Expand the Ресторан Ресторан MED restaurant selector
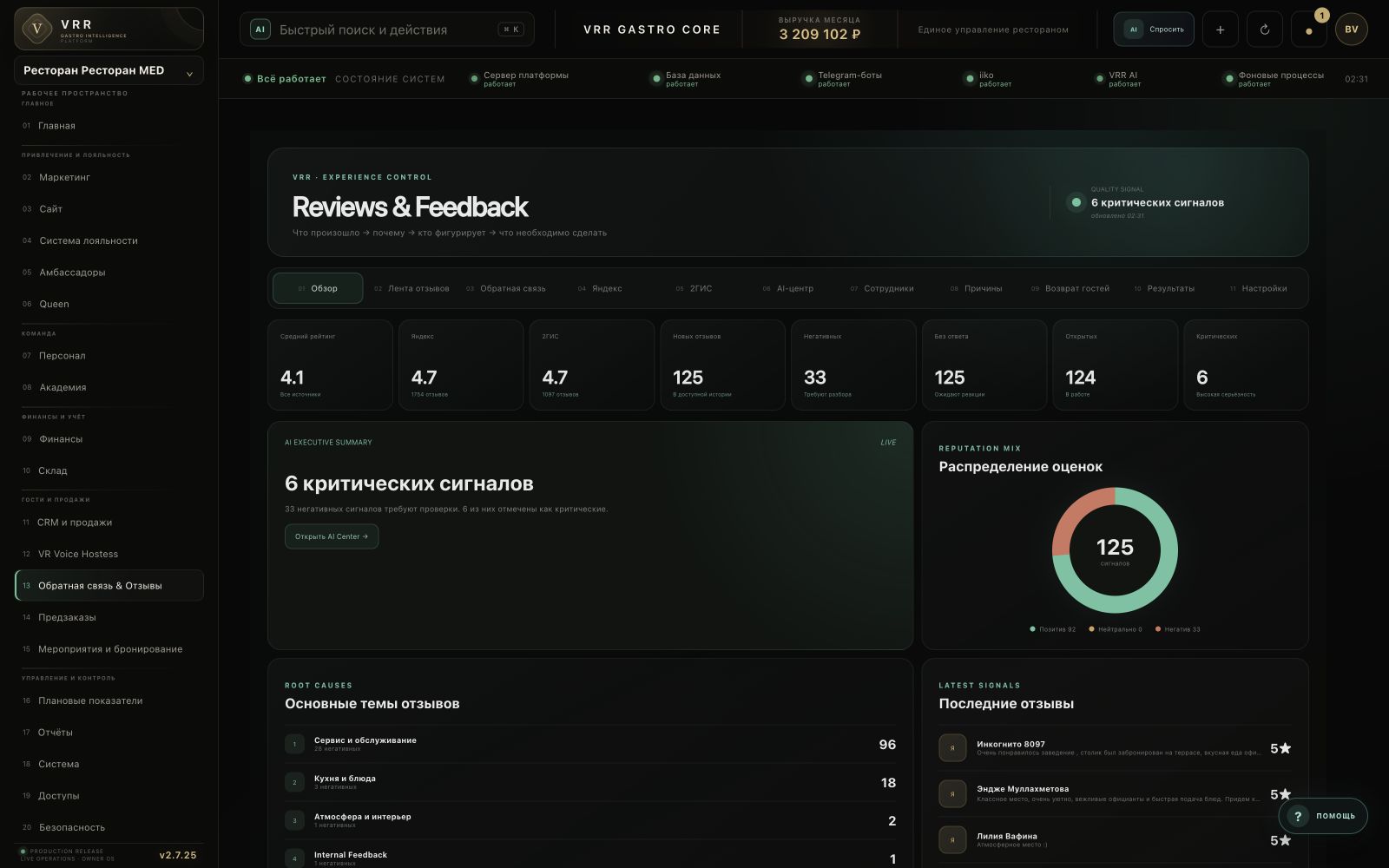Screen dimensions: 1389x868 (x=109, y=70)
